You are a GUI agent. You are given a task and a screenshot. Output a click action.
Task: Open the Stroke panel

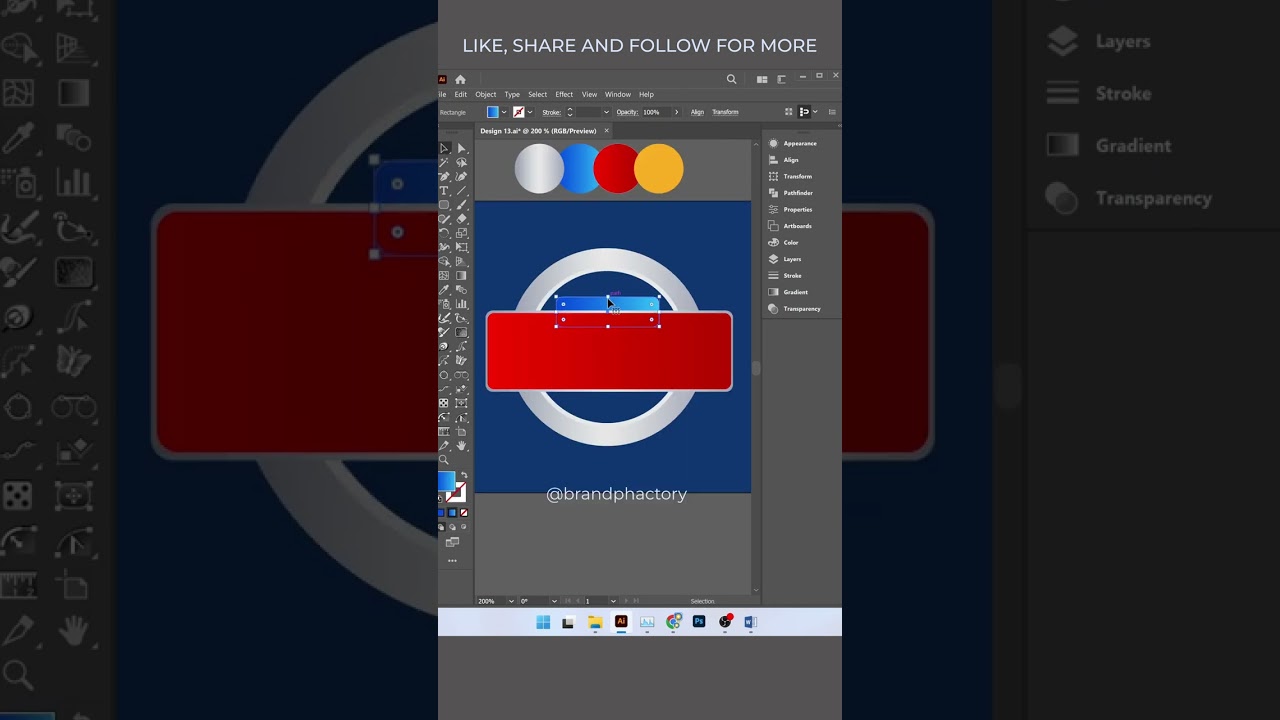785,275
